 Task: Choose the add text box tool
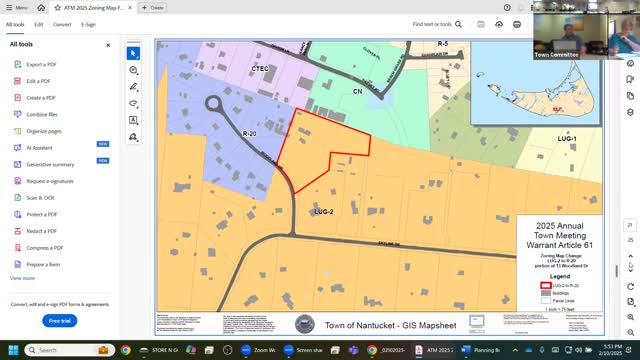pos(133,120)
